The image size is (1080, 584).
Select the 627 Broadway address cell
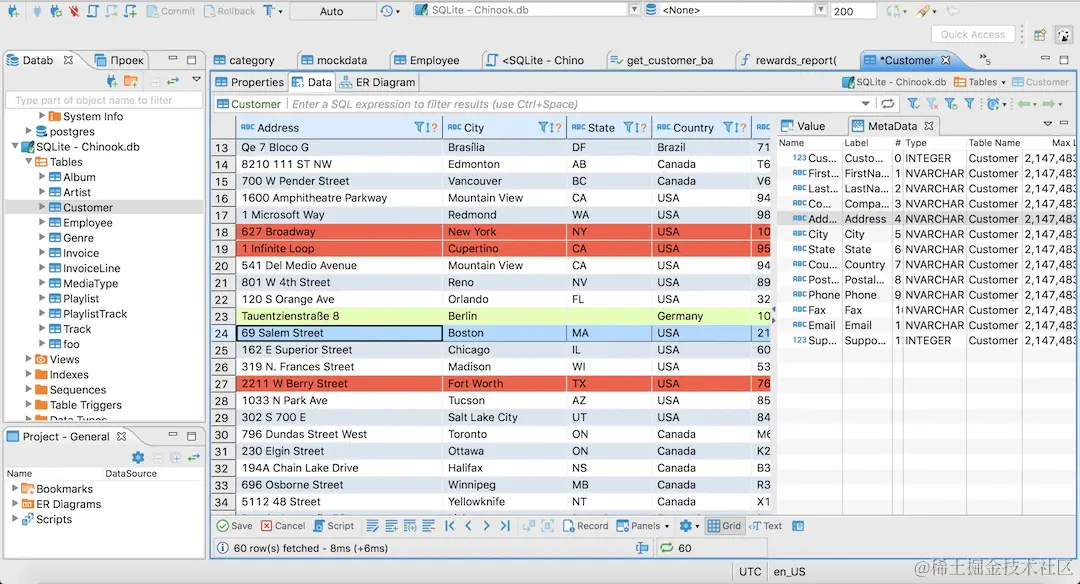click(339, 232)
